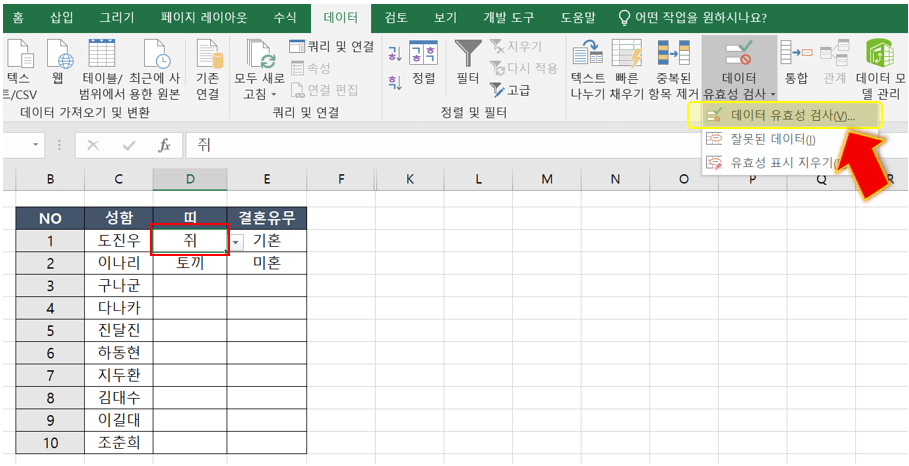The image size is (909, 466).
Task: Switch to the 그리기 tab
Action: tap(117, 17)
